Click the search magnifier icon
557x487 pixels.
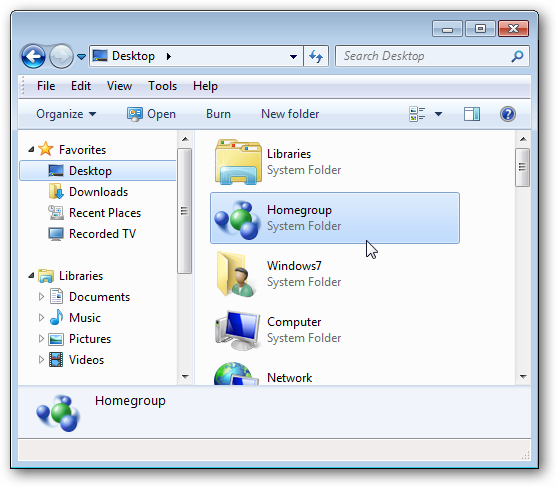coord(517,56)
